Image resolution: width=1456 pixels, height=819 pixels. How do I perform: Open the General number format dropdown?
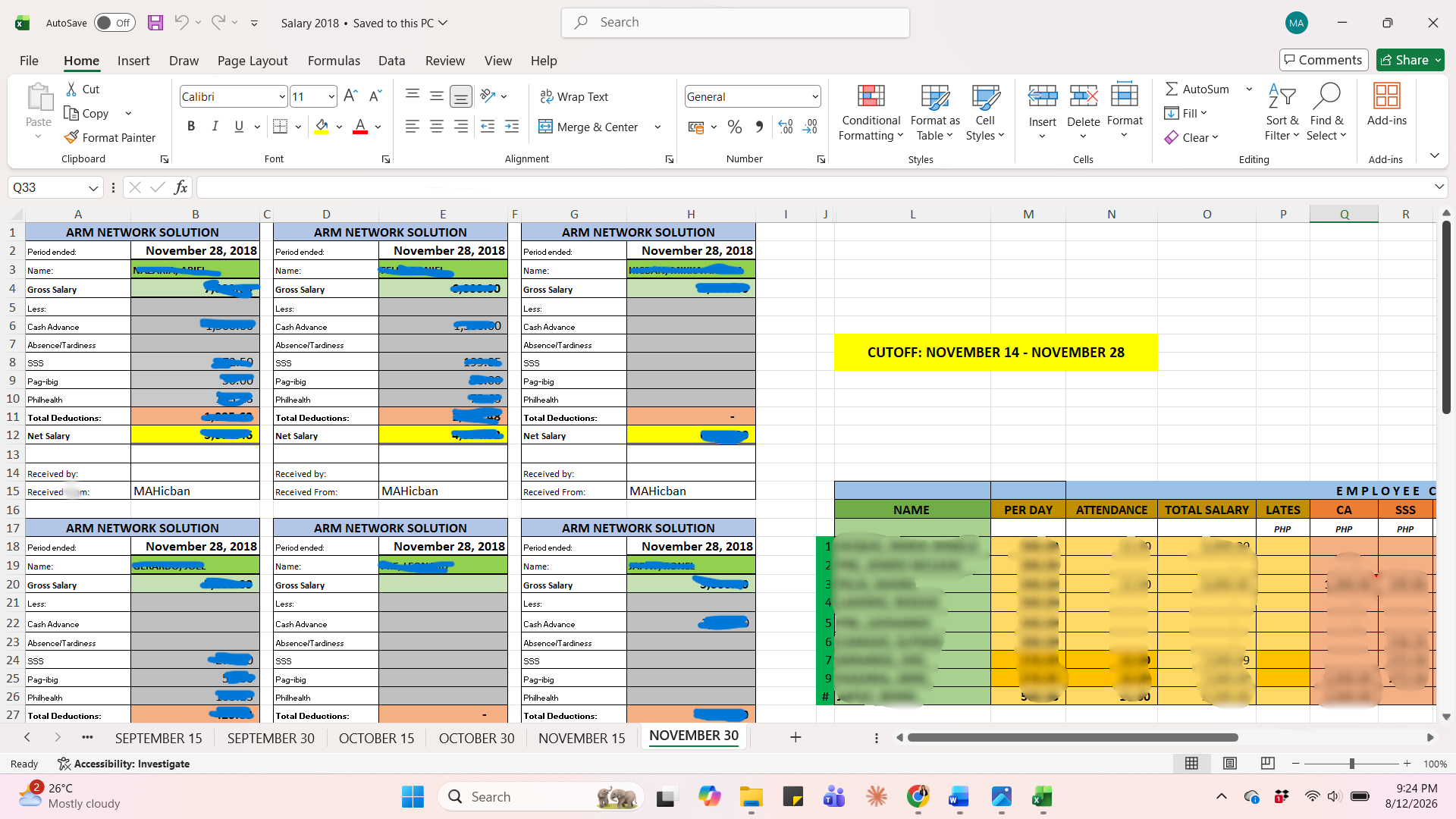coord(815,96)
